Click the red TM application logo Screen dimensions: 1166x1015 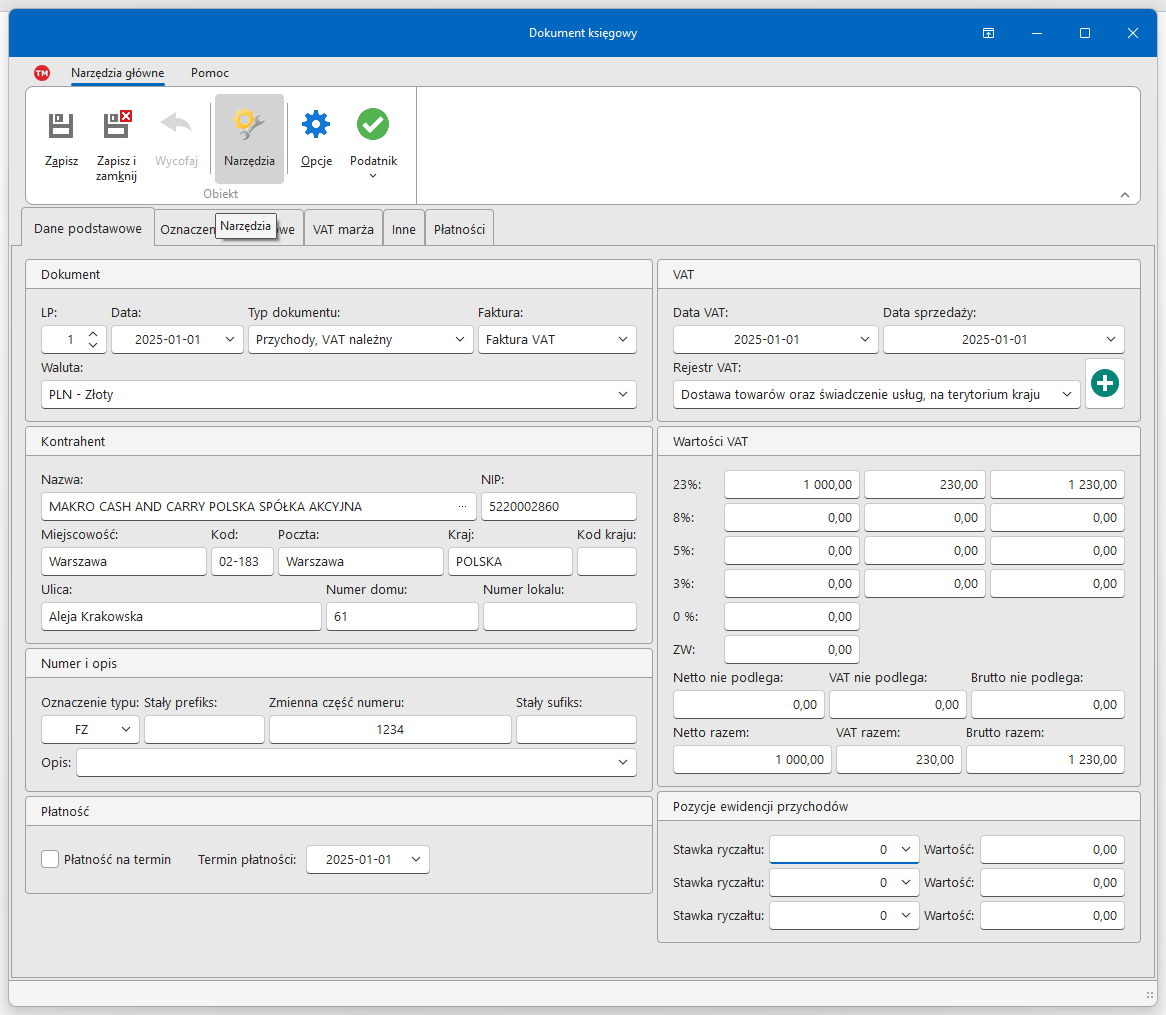pos(42,73)
